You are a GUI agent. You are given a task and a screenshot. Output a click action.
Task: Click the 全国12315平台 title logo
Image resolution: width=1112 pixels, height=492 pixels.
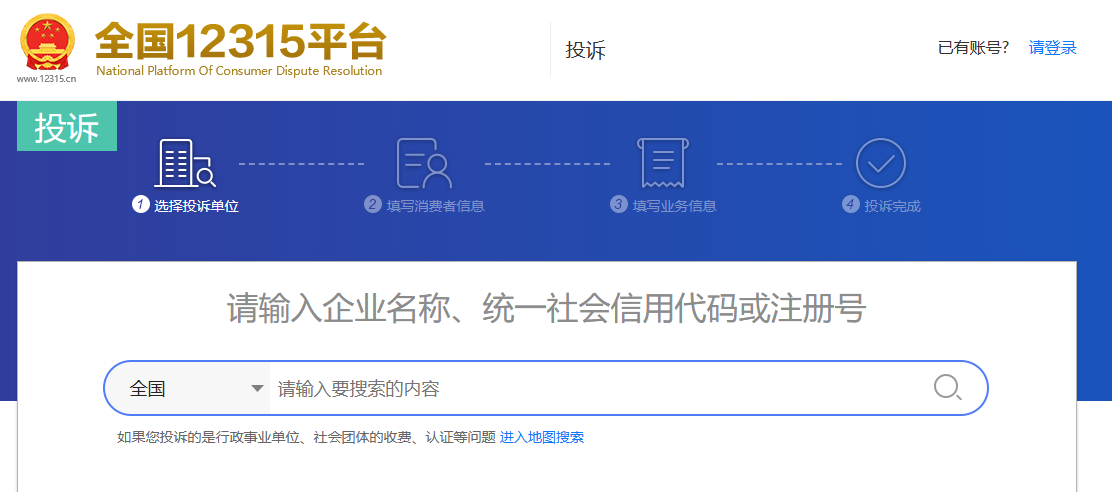(x=240, y=42)
